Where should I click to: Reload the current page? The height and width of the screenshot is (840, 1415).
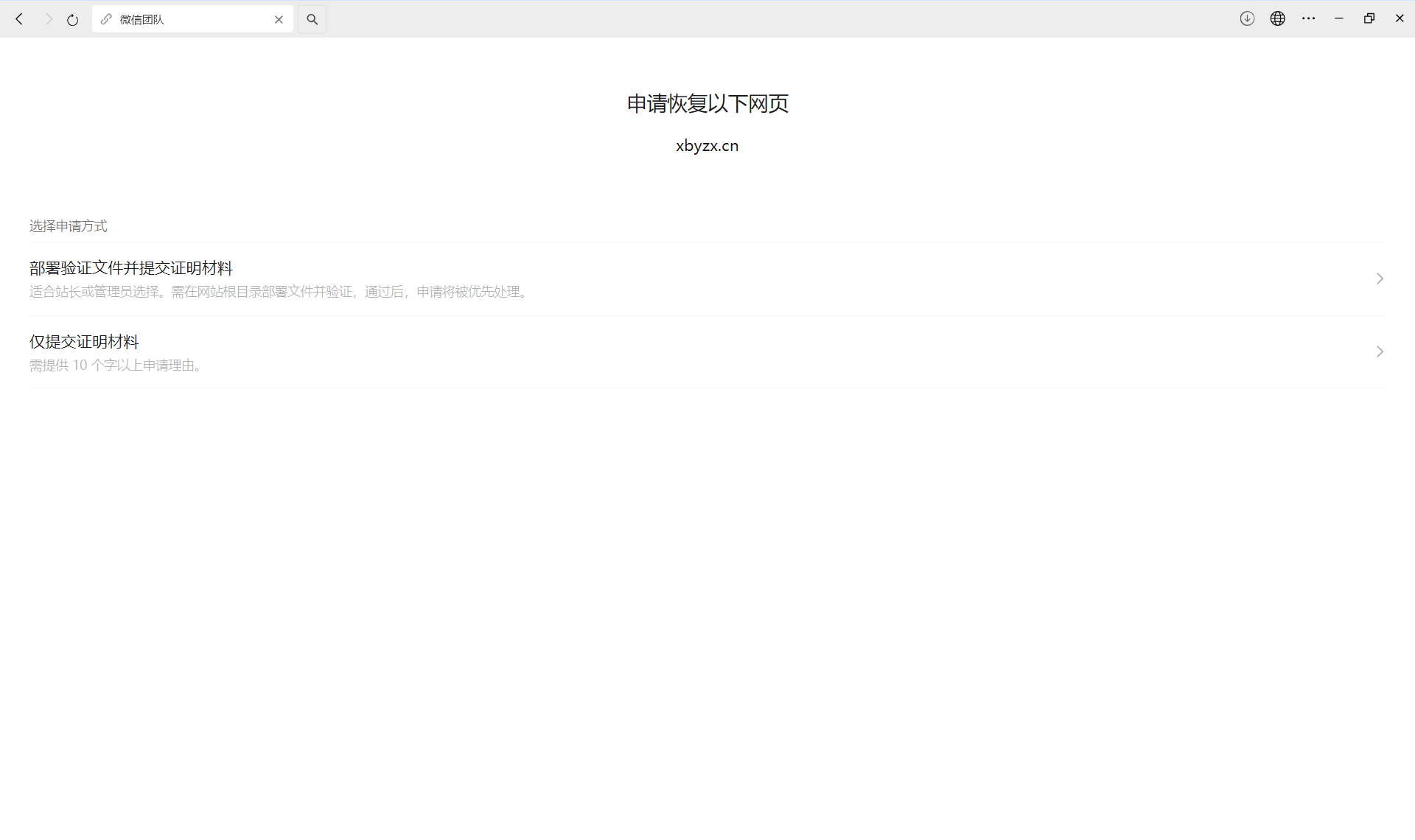[72, 20]
